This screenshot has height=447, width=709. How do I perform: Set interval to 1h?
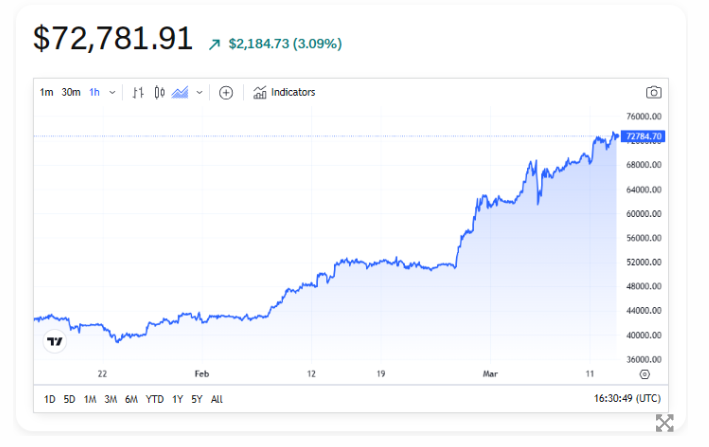(94, 93)
